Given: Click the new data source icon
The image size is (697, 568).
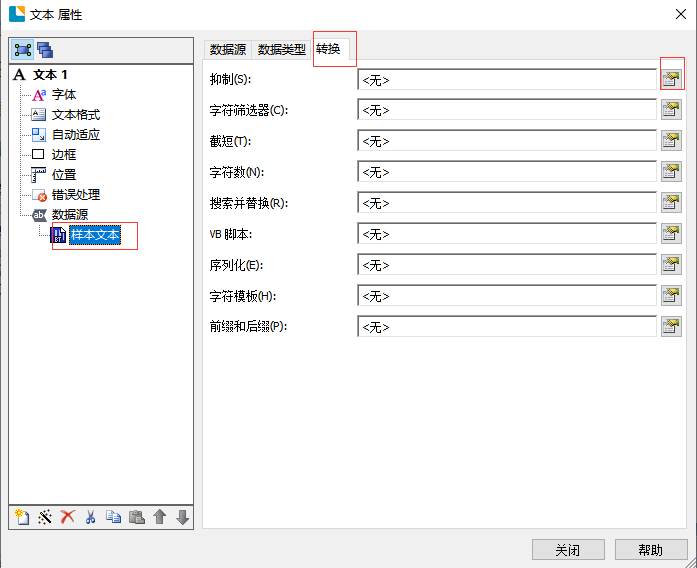Looking at the screenshot, I should tap(21, 517).
